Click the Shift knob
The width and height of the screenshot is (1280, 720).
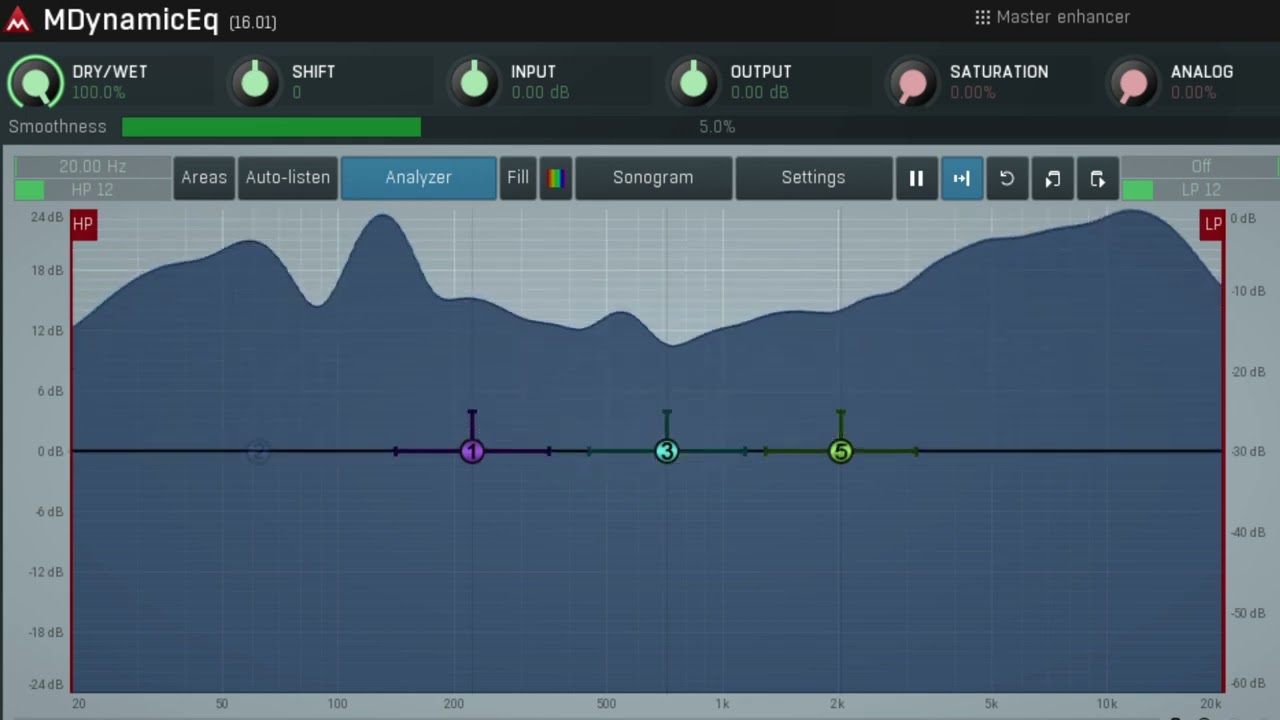[255, 82]
